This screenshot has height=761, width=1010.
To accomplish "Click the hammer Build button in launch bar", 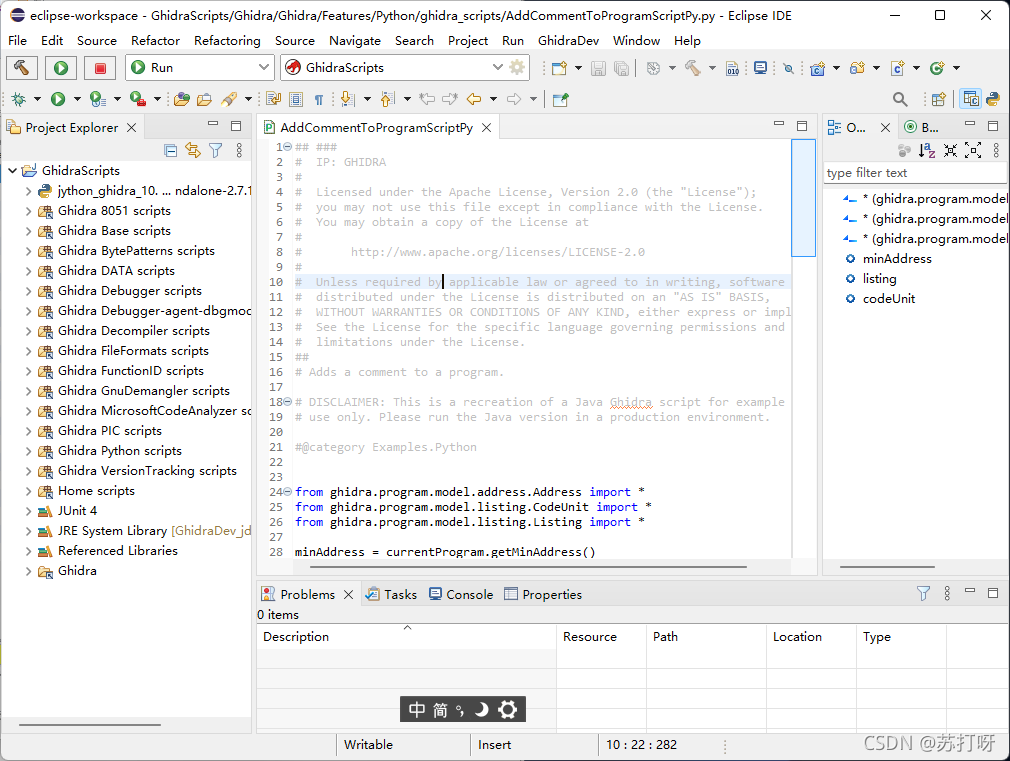I will pyautogui.click(x=22, y=68).
